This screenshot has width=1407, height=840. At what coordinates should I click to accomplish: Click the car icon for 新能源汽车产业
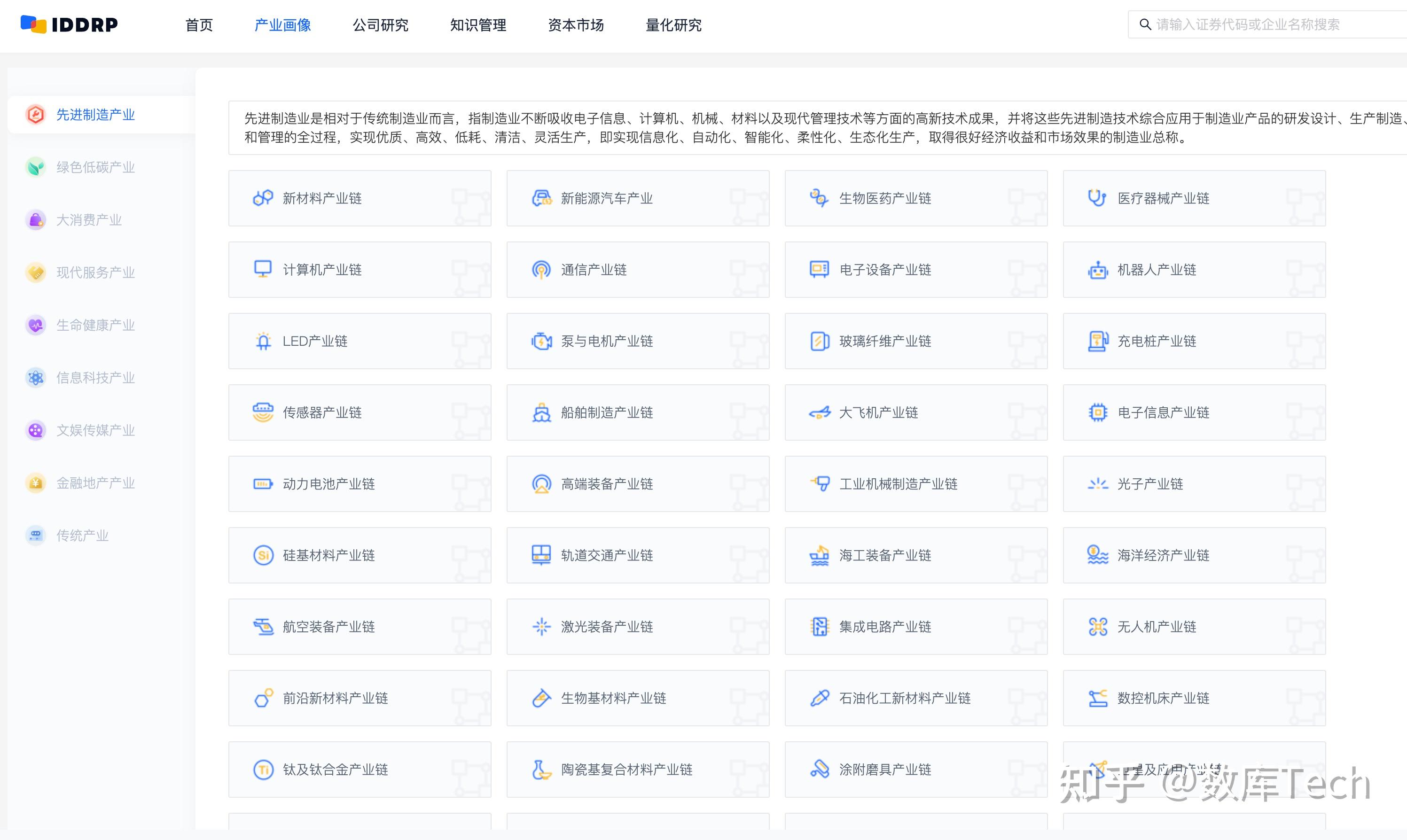tap(541, 198)
